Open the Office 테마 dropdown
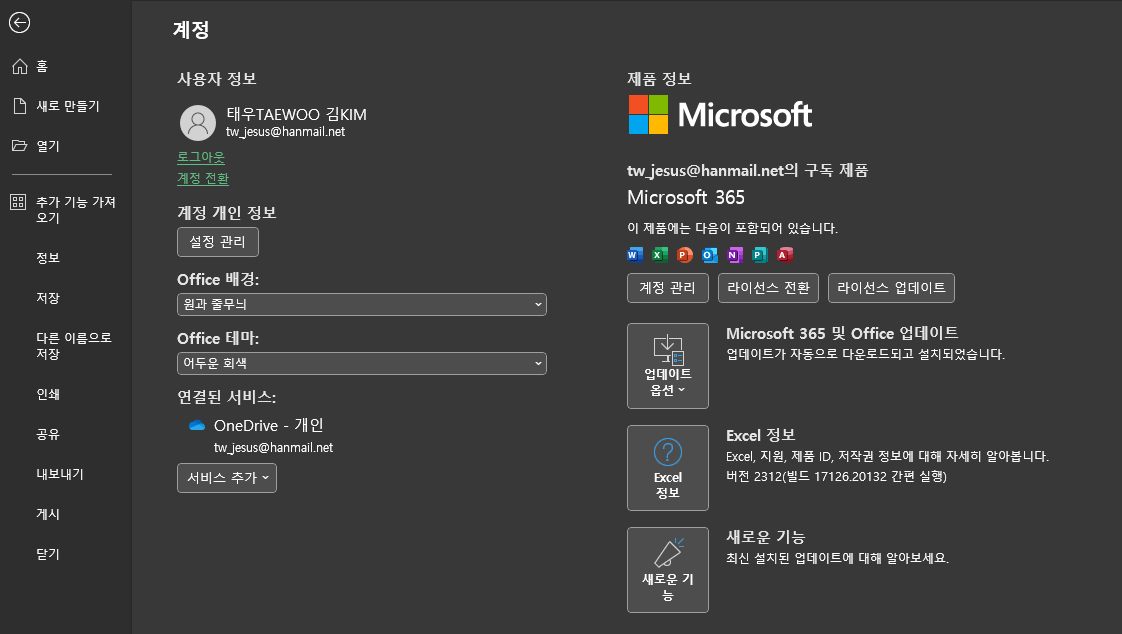Image resolution: width=1122 pixels, height=634 pixels. point(362,364)
